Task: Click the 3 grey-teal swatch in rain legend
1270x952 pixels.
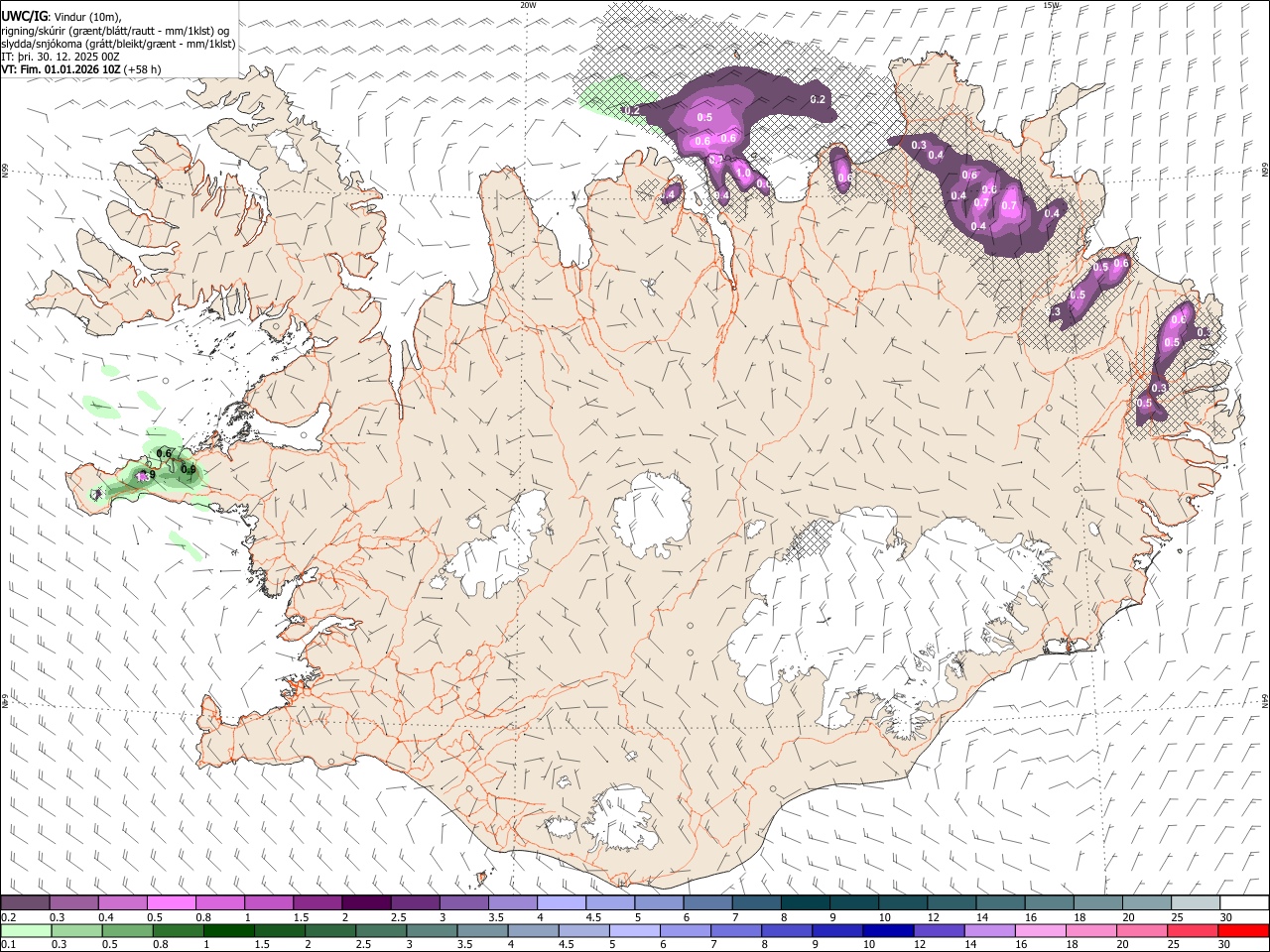Action: point(432,930)
